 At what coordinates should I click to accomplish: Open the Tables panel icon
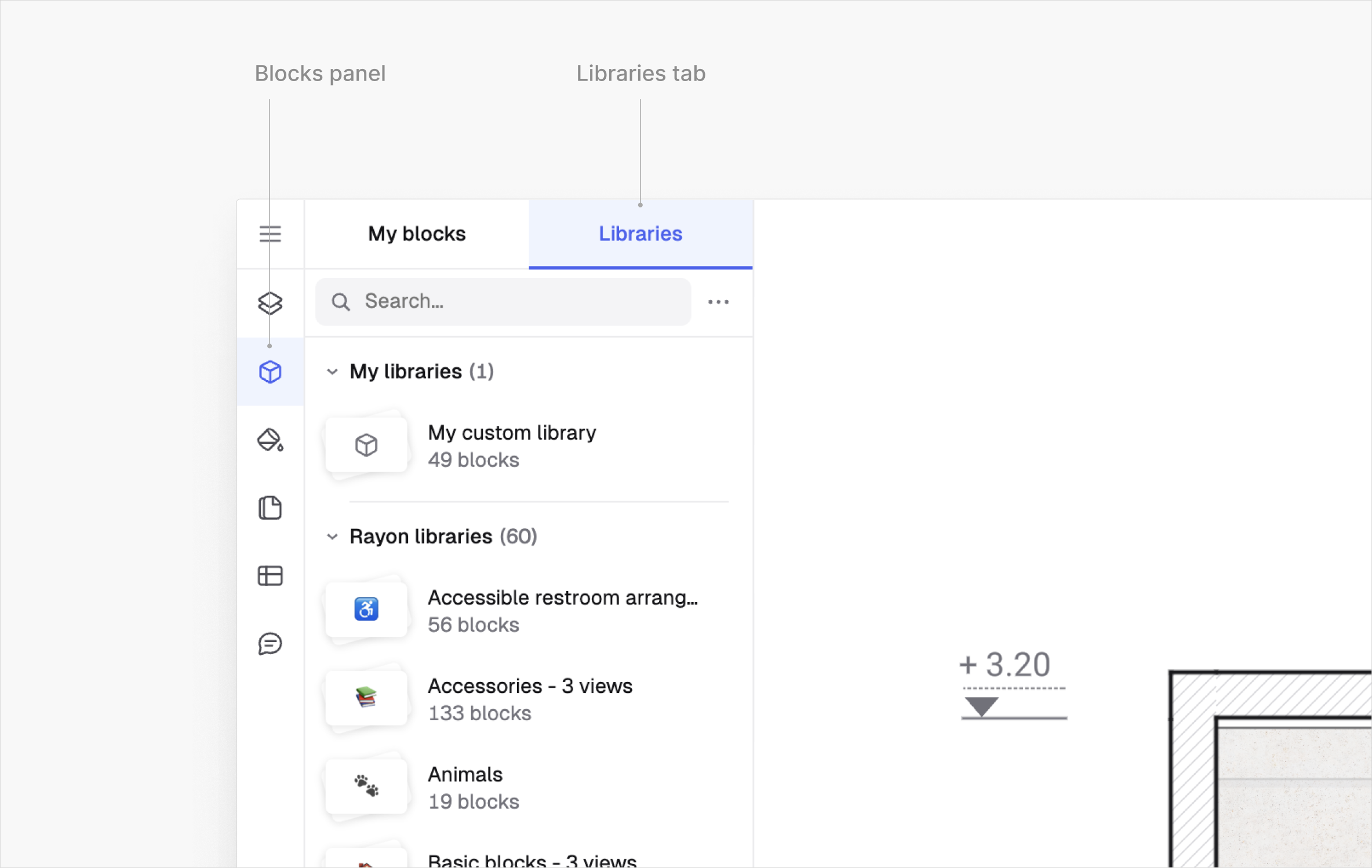270,576
